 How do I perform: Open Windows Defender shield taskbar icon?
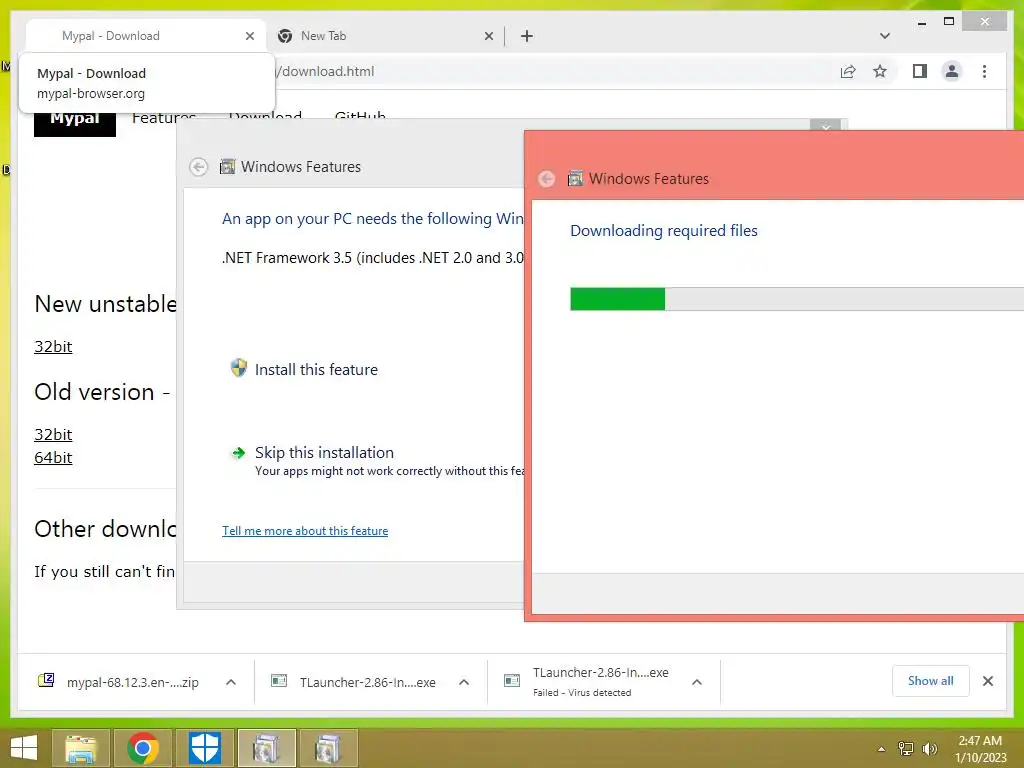click(x=205, y=748)
